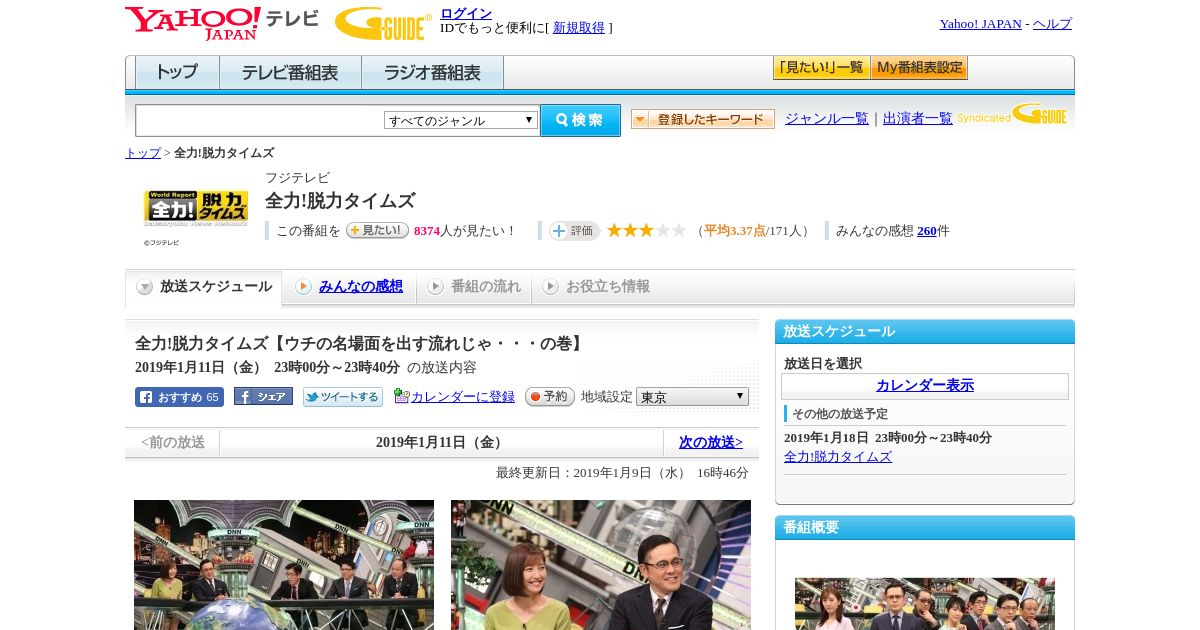Open the ジャンル一覧 link
Image resolution: width=1200 pixels, height=630 pixels.
click(827, 119)
